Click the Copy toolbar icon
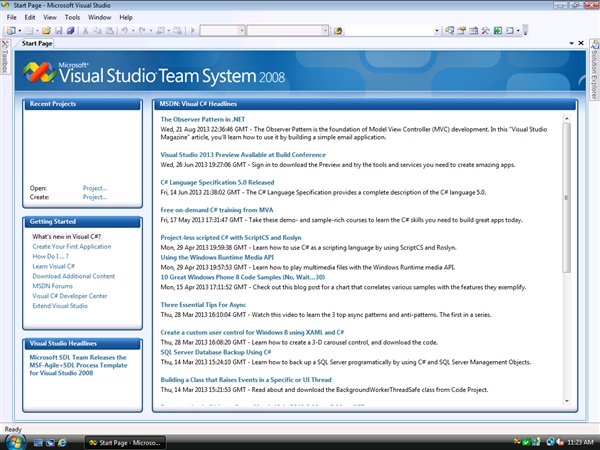This screenshot has width=600, height=450. click(98, 31)
